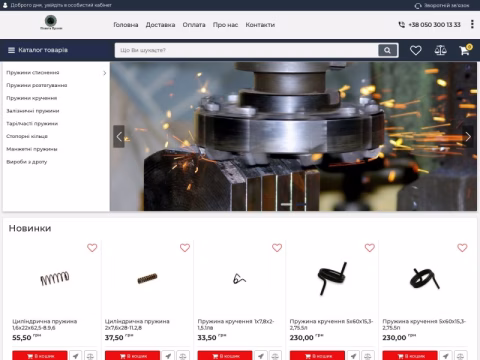Click the first banner slide indicator dot
Viewport: 480px width, 360px height.
click(286, 204)
